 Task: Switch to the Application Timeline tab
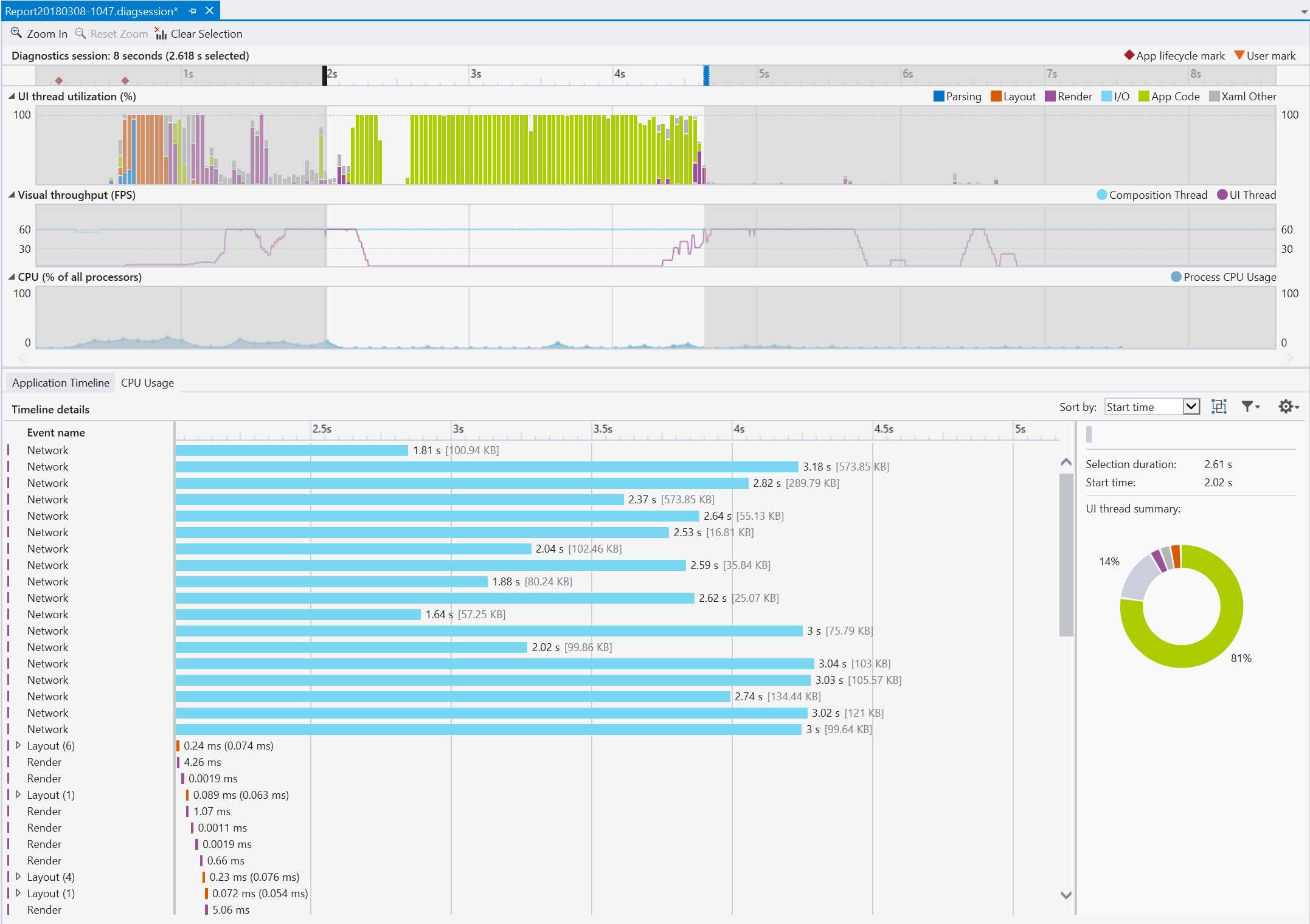(x=61, y=382)
